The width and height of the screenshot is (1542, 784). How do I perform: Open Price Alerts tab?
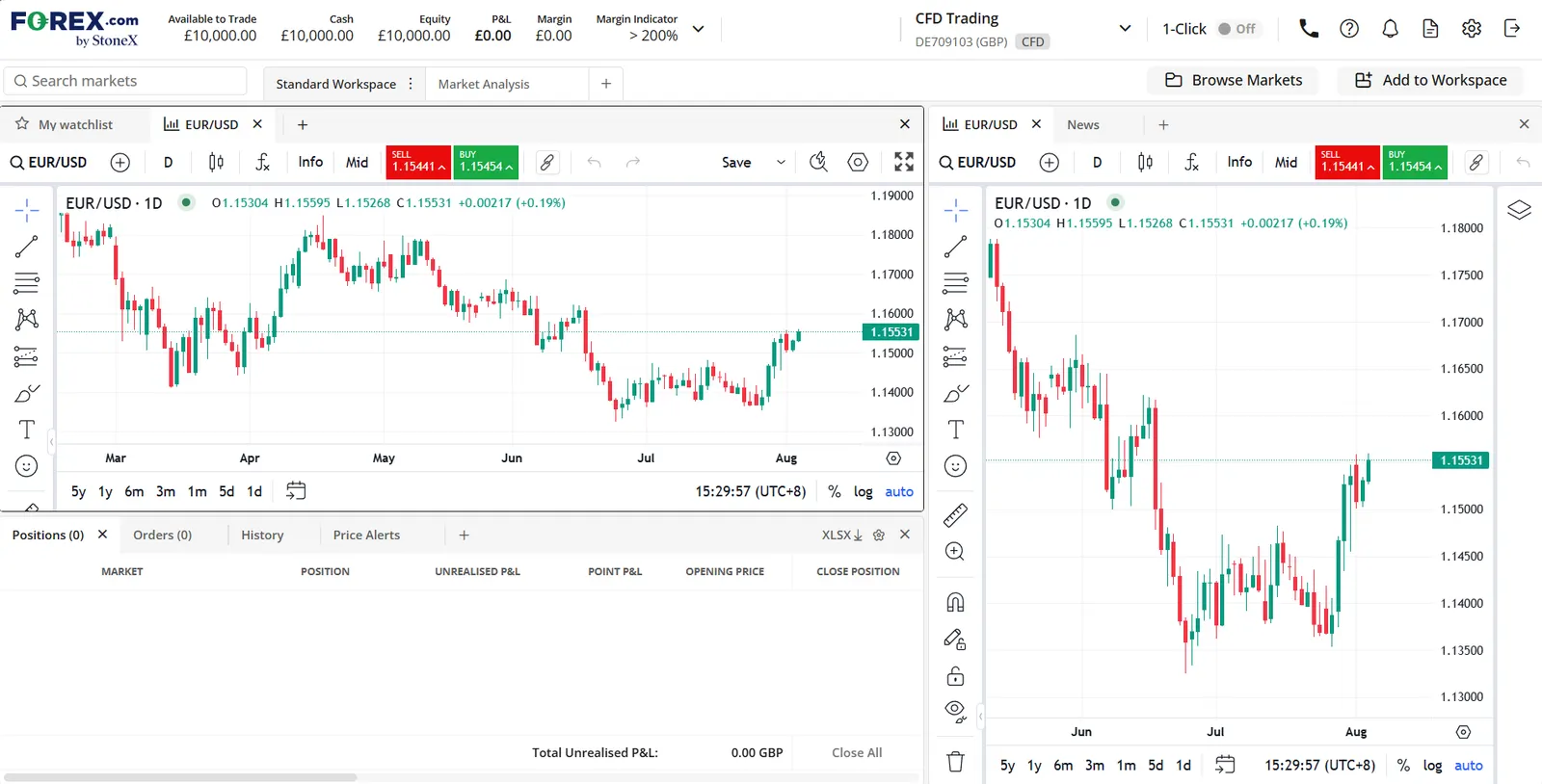(x=366, y=535)
